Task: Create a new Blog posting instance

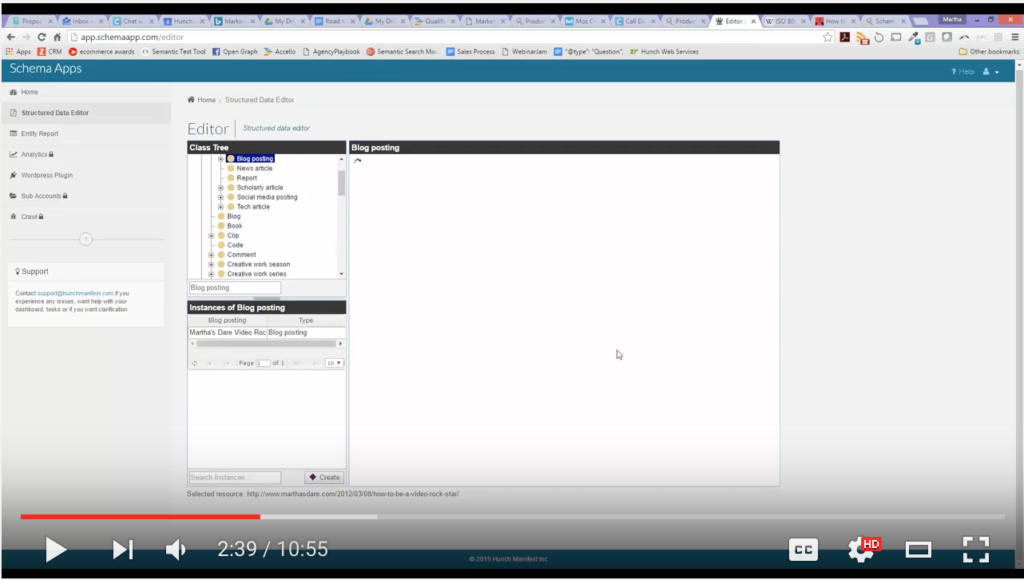Action: click(x=324, y=477)
